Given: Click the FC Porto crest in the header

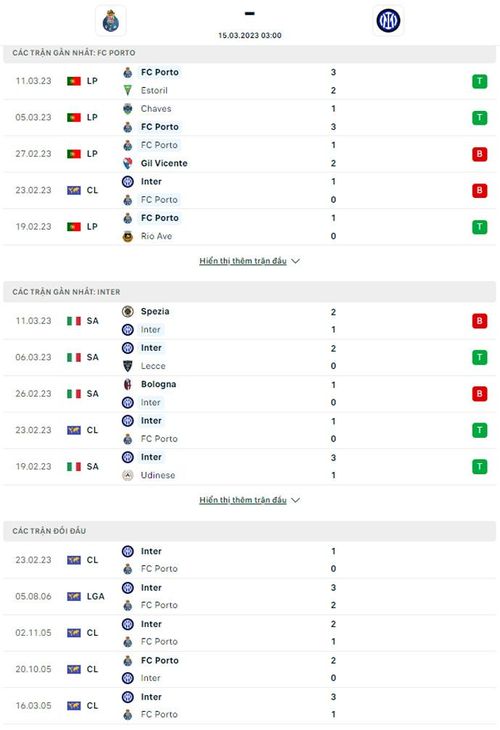Looking at the screenshot, I should pos(111,21).
